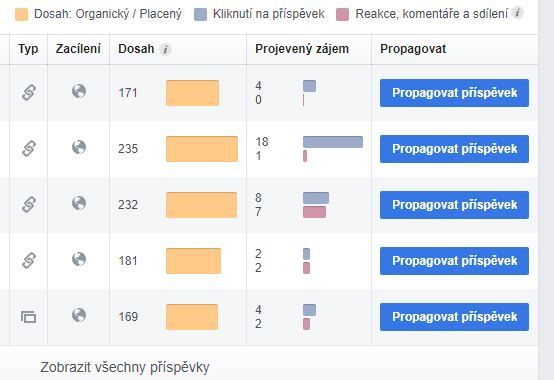Open the info icon next to Dosah header
This screenshot has width=554, height=380.
pos(165,49)
